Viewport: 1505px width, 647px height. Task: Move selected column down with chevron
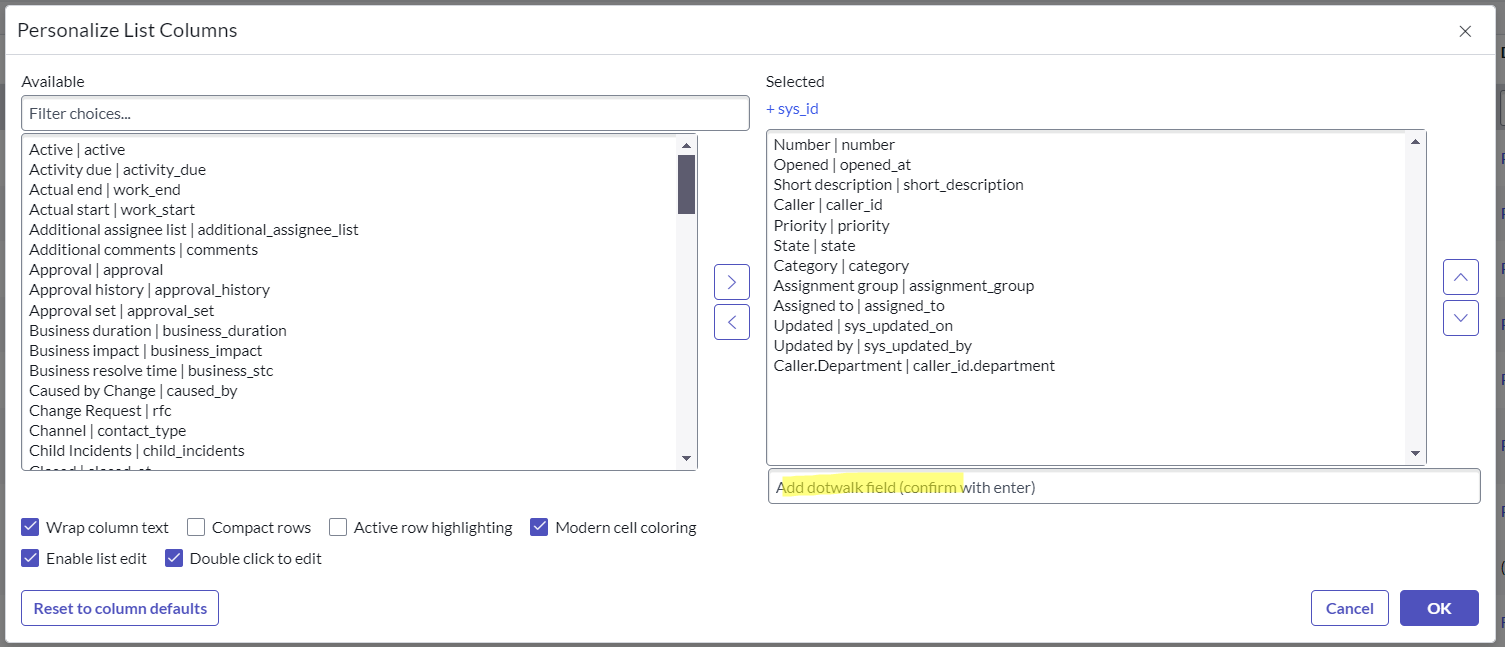[1460, 318]
